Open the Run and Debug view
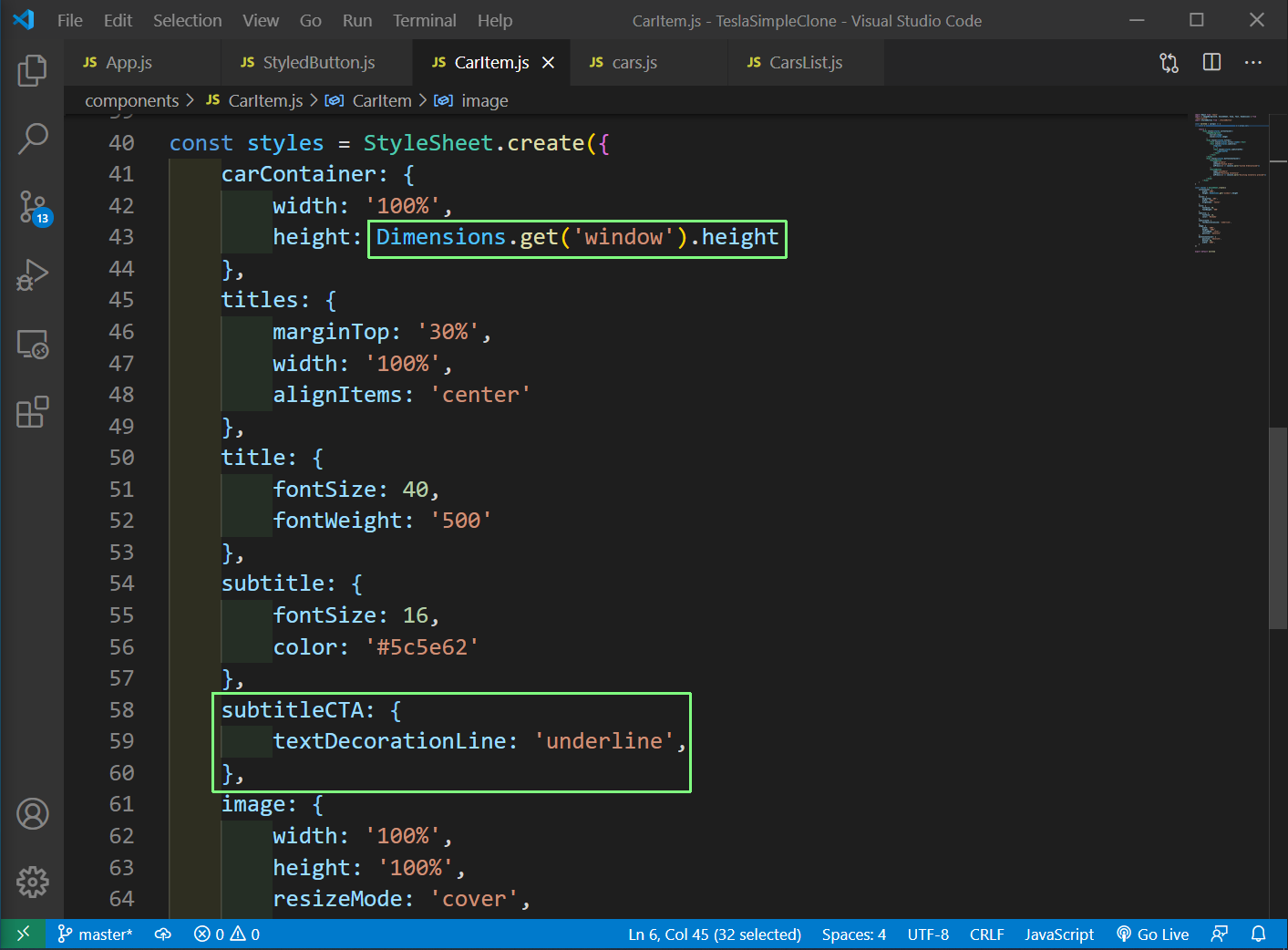This screenshot has width=1288, height=950. pyautogui.click(x=32, y=275)
